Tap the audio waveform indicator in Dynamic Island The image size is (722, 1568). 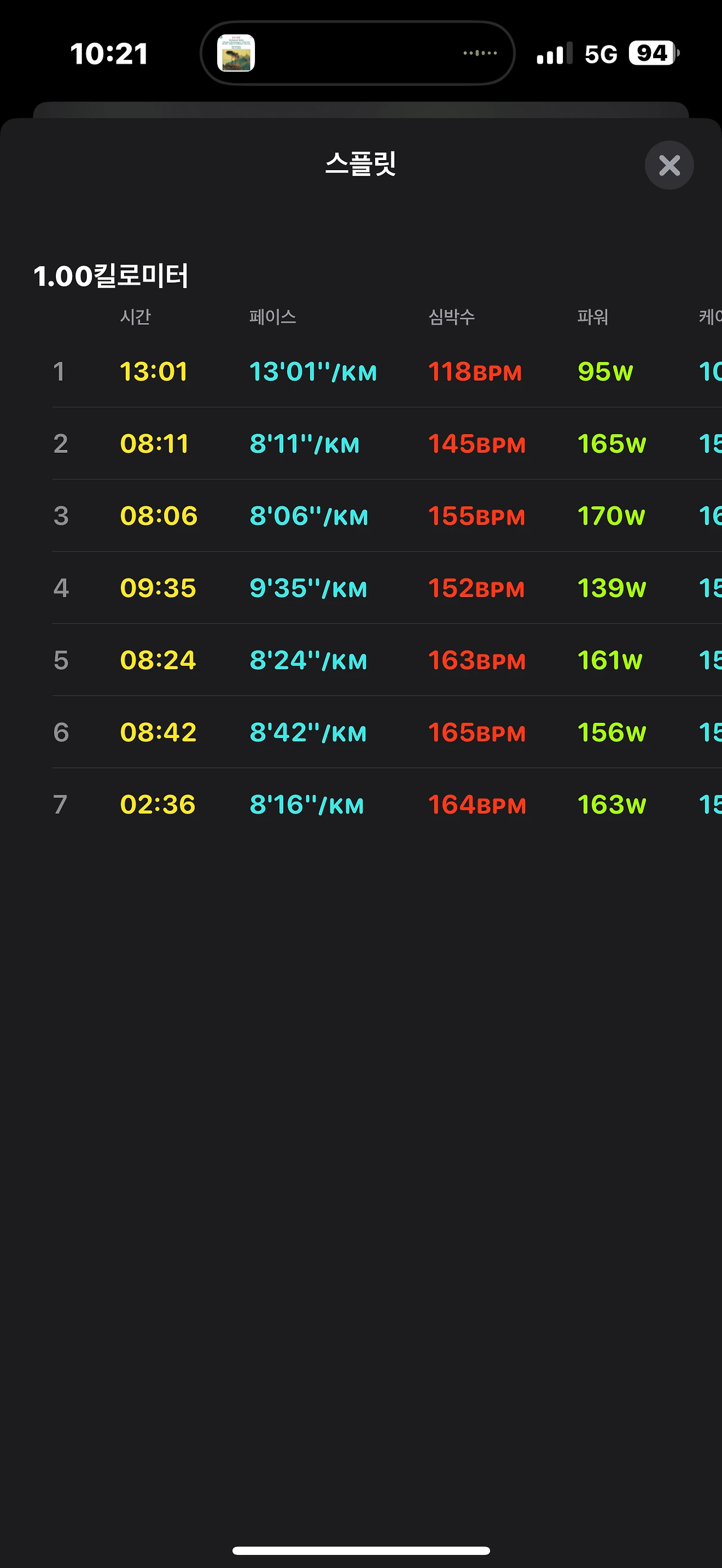click(x=479, y=53)
